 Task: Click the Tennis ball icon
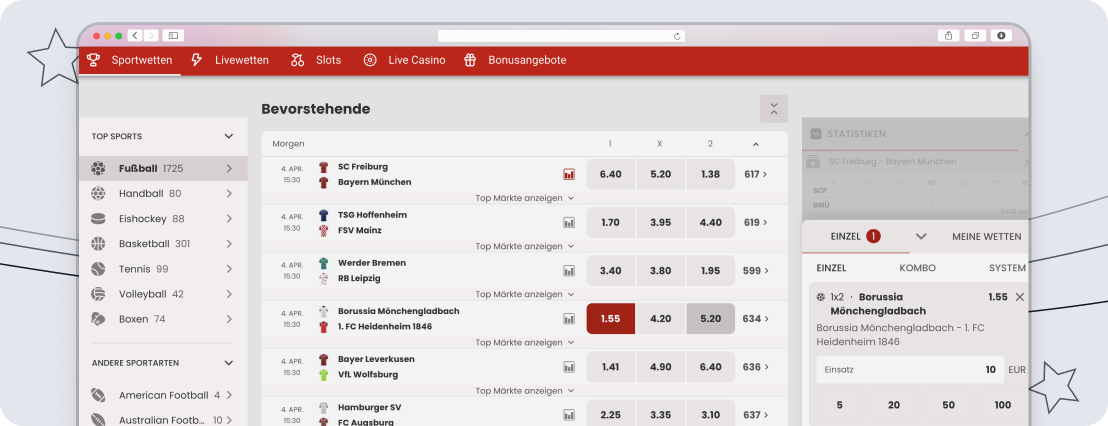(x=98, y=269)
